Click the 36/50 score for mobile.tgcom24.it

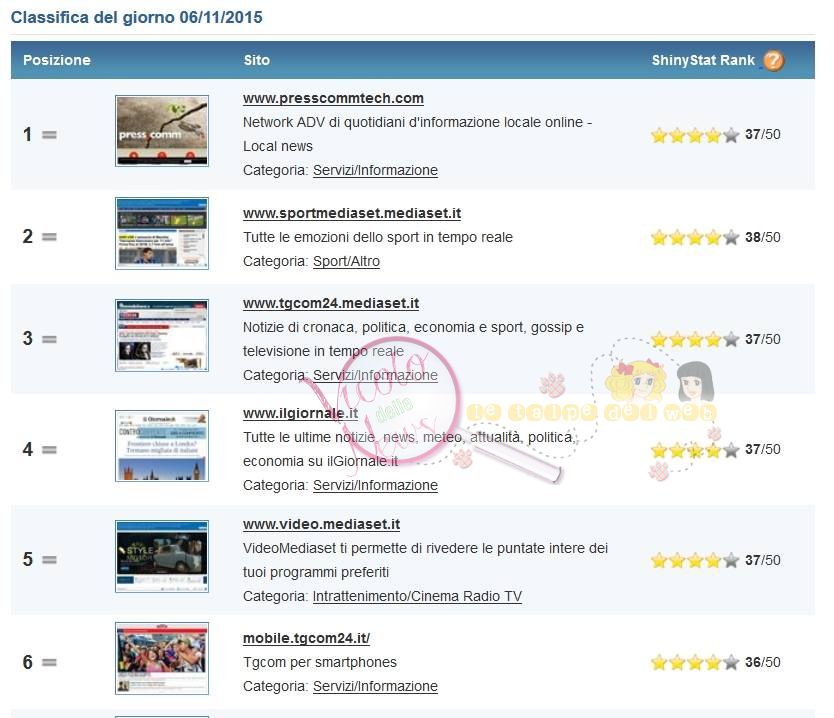(x=763, y=662)
